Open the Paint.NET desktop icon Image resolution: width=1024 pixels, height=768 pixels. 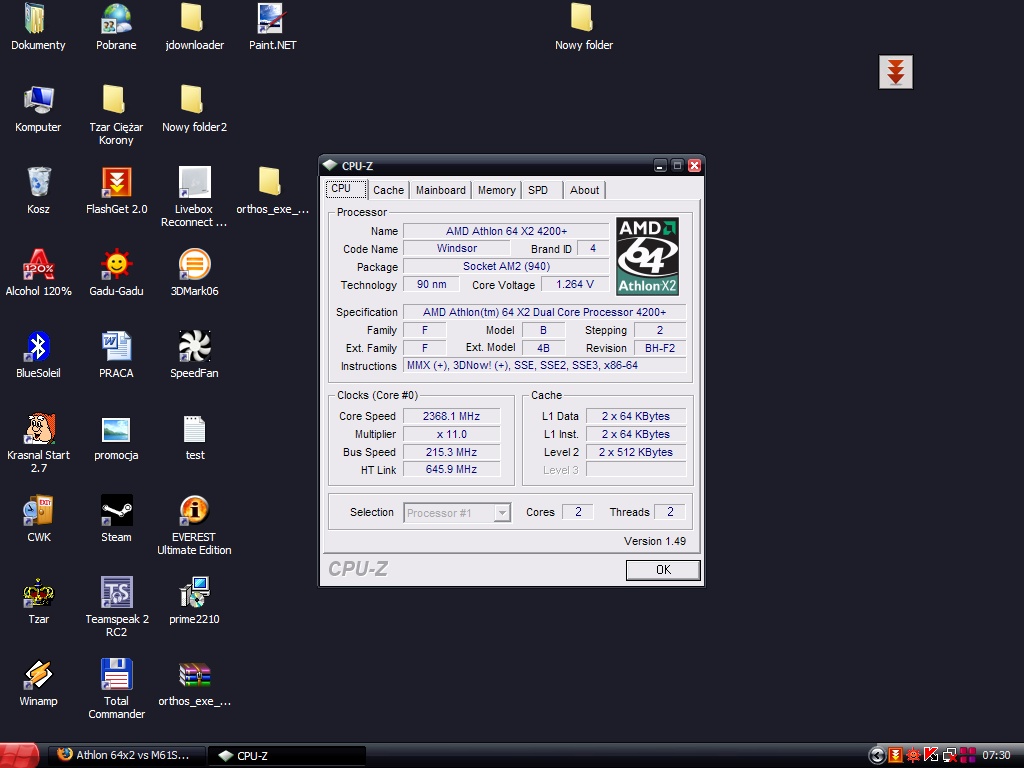tap(272, 19)
